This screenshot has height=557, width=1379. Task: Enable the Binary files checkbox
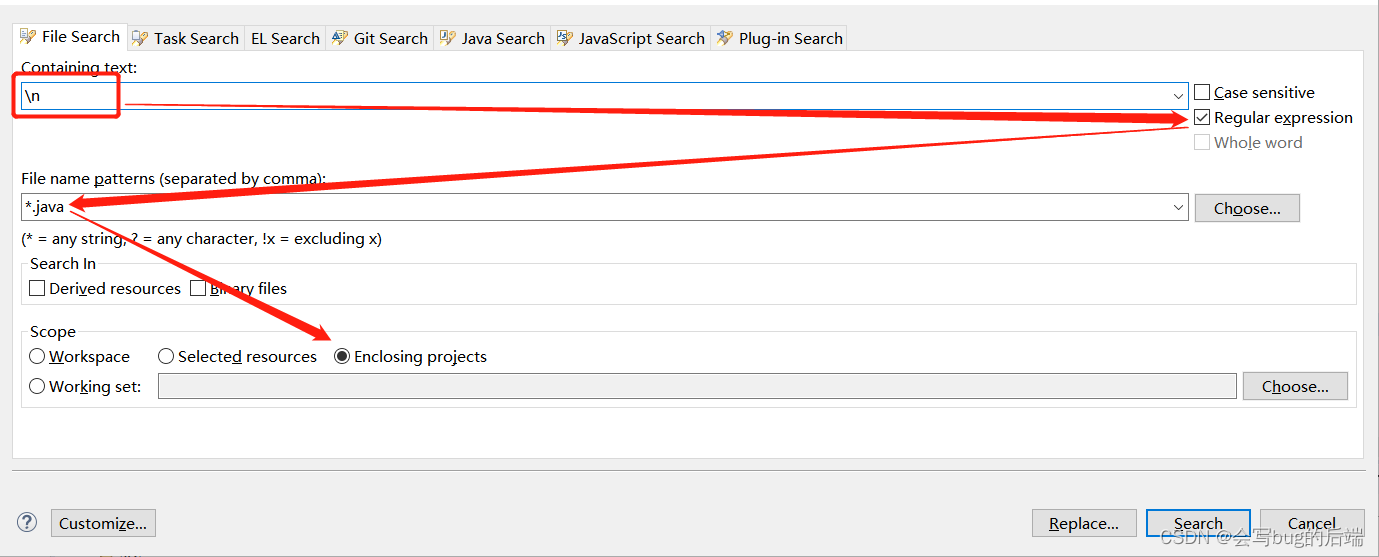pyautogui.click(x=198, y=288)
